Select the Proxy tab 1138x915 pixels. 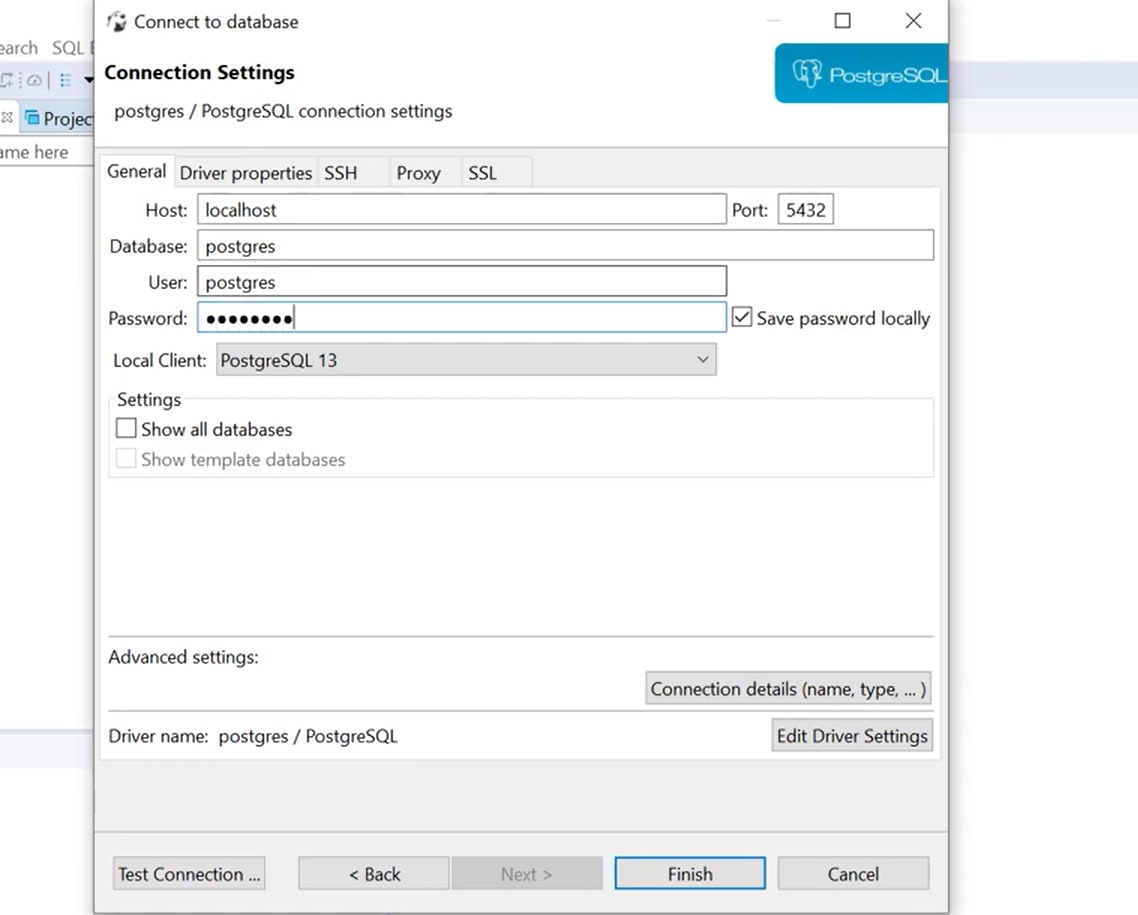click(x=420, y=172)
